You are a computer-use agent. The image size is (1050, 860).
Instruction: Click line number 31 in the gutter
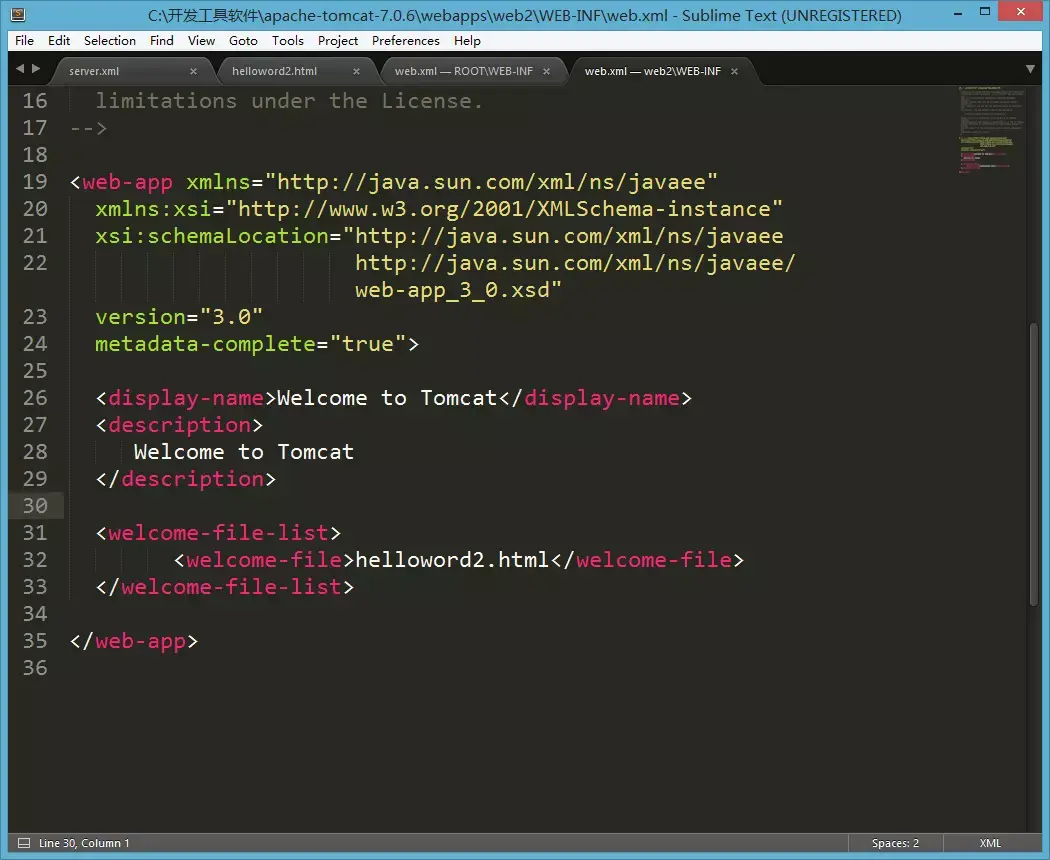[35, 533]
